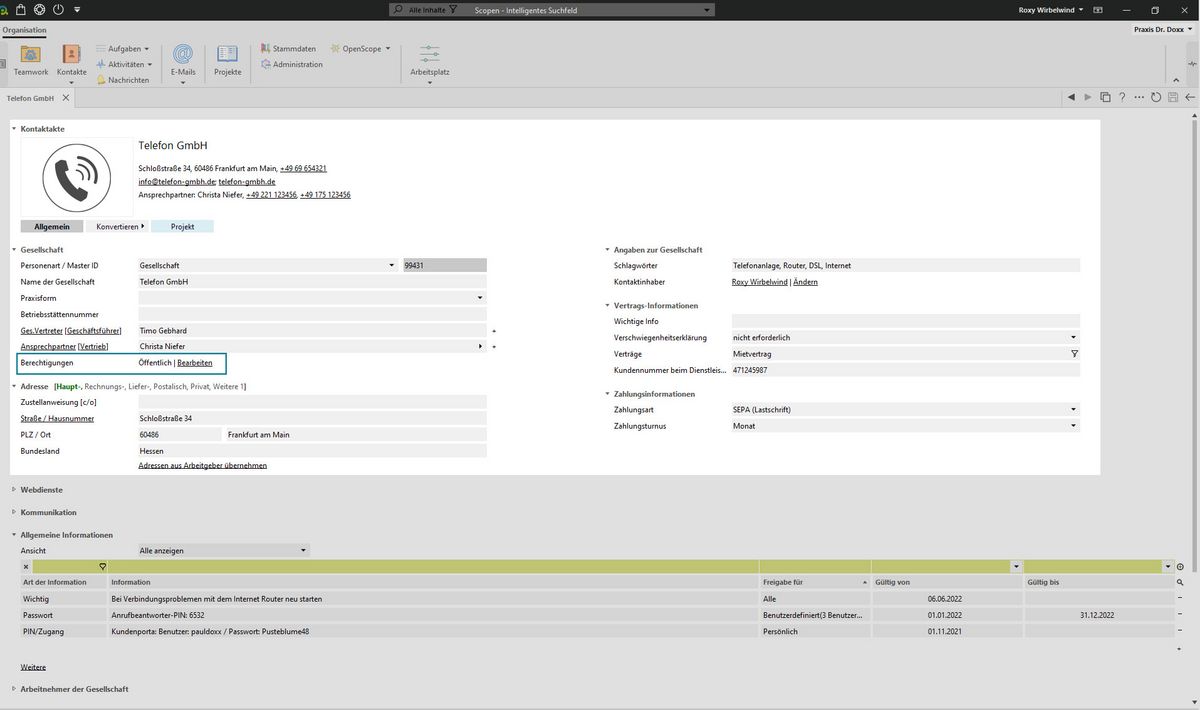This screenshot has width=1200, height=710.
Task: Open Stammdaten in the ribbon
Action: pyautogui.click(x=288, y=48)
